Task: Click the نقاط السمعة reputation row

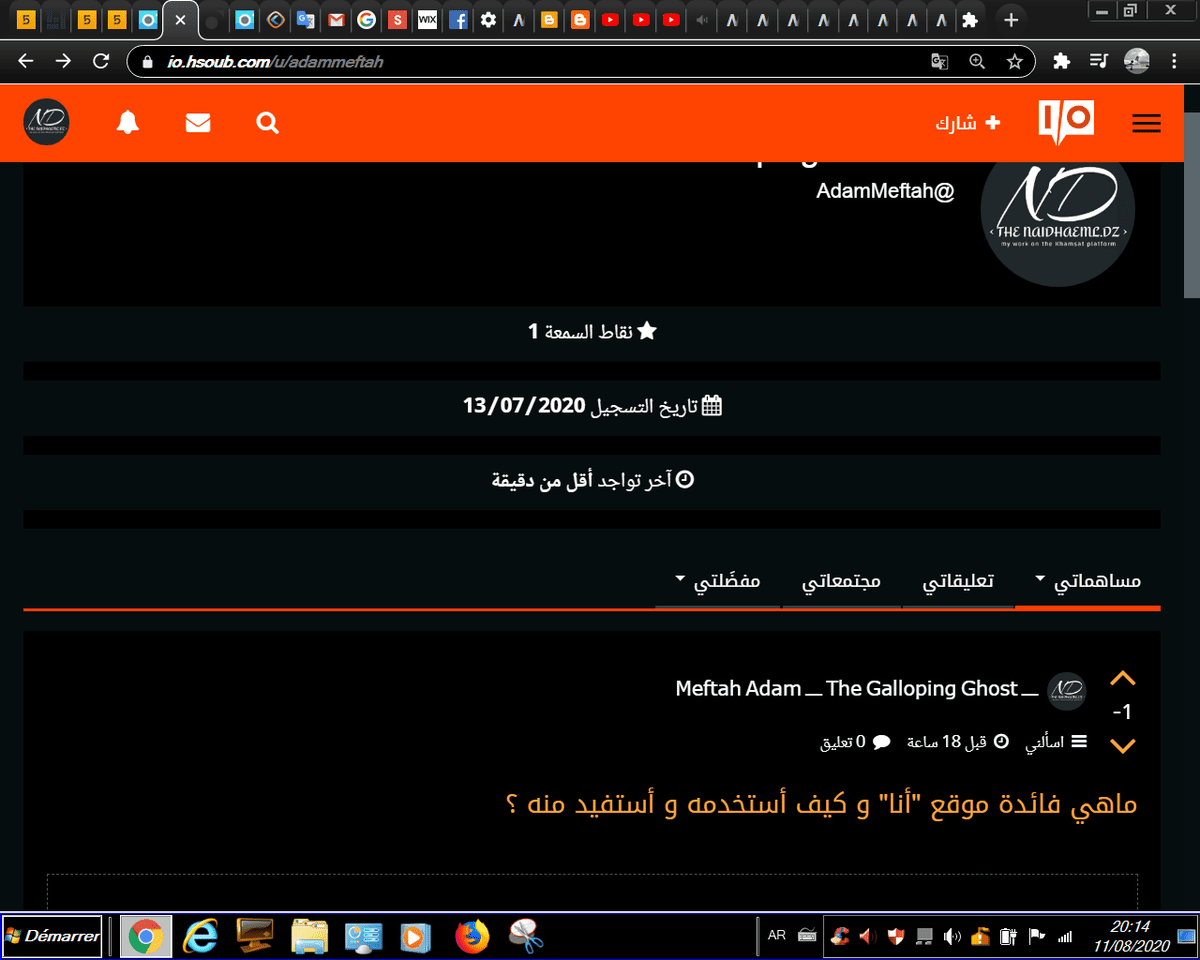Action: (592, 331)
